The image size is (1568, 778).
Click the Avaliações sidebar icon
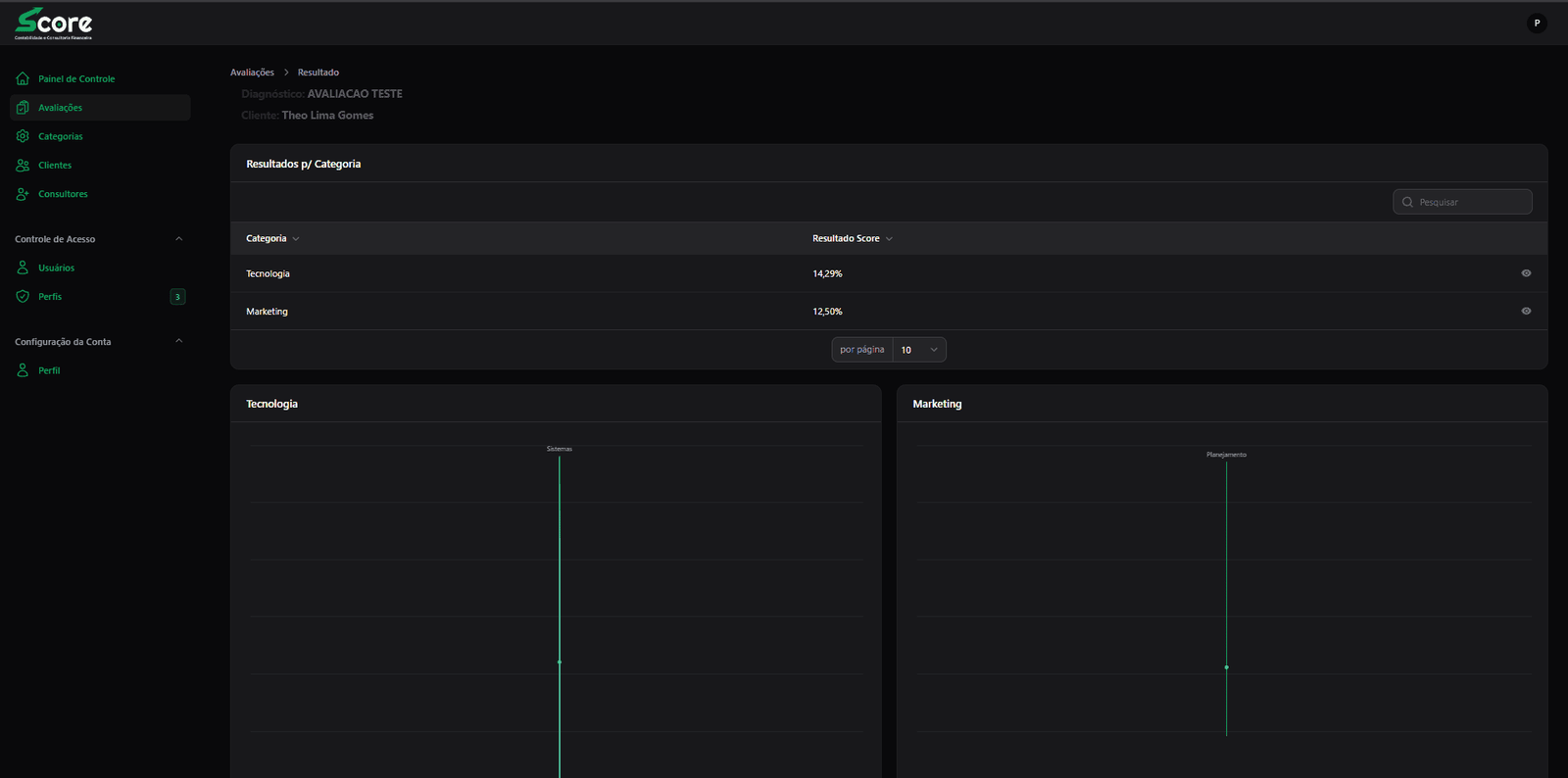(23, 108)
